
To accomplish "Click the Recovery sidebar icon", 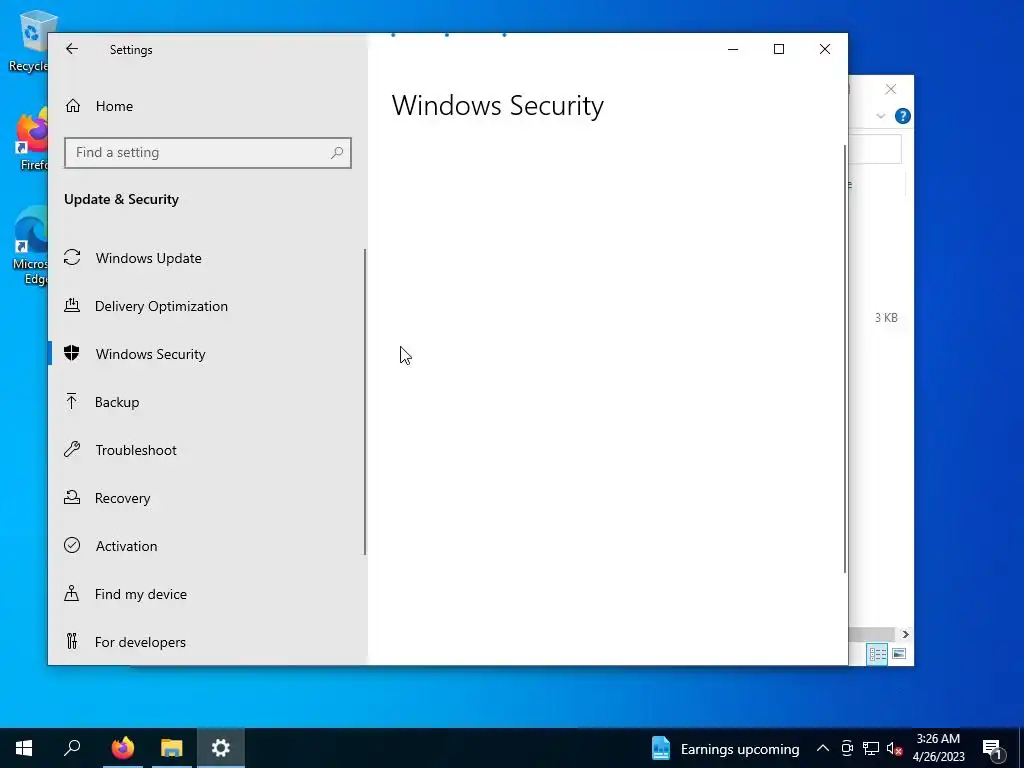I will click(x=72, y=497).
